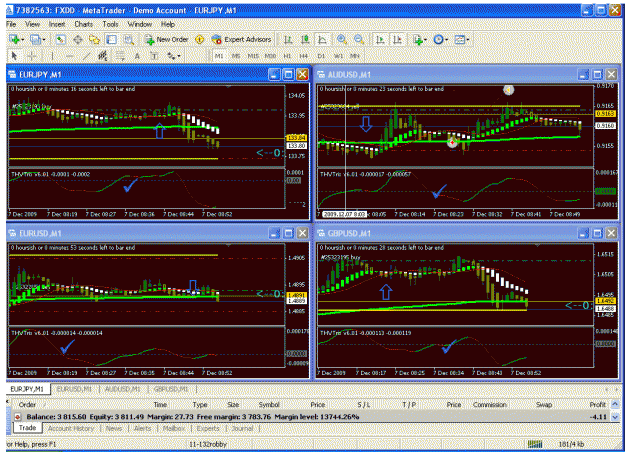Click the New Order button
This screenshot has width=625, height=452.
click(167, 39)
